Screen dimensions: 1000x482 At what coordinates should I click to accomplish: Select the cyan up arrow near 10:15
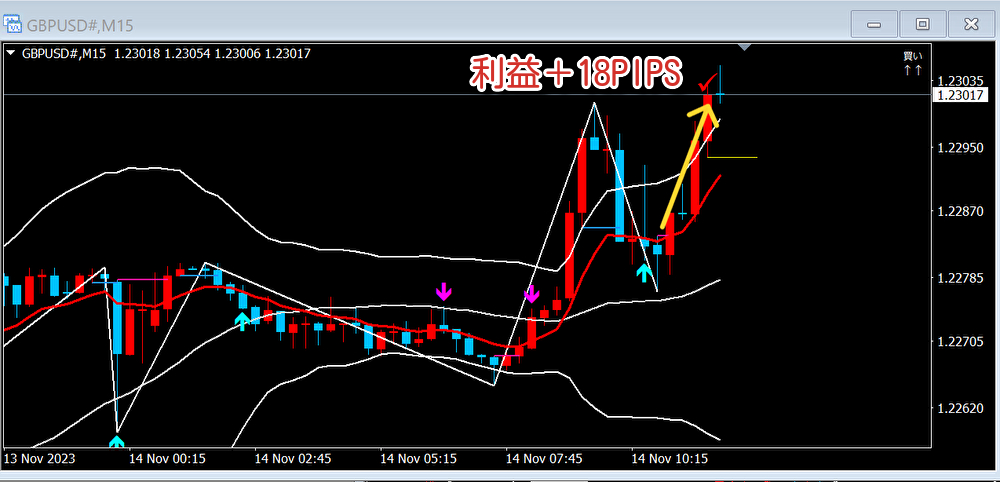(x=645, y=274)
